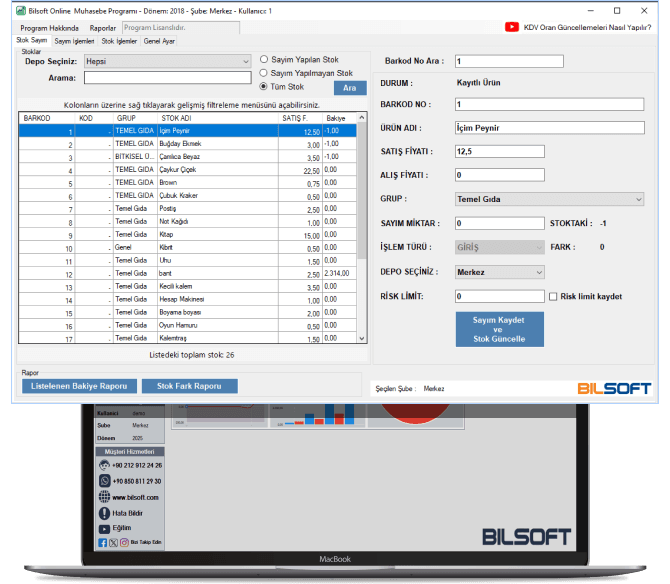Open the Depo Seçiniz Merkez dropdown

(500, 272)
